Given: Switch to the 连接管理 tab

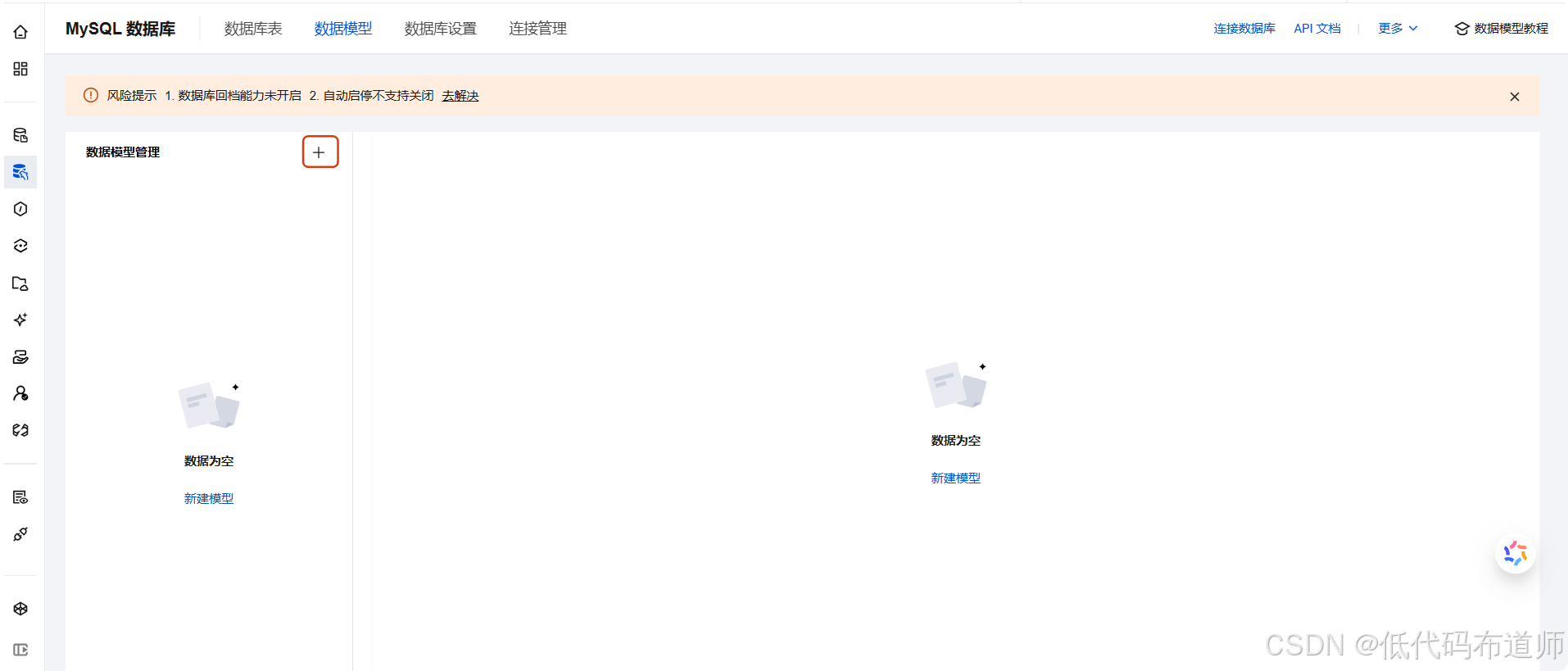Looking at the screenshot, I should [537, 29].
